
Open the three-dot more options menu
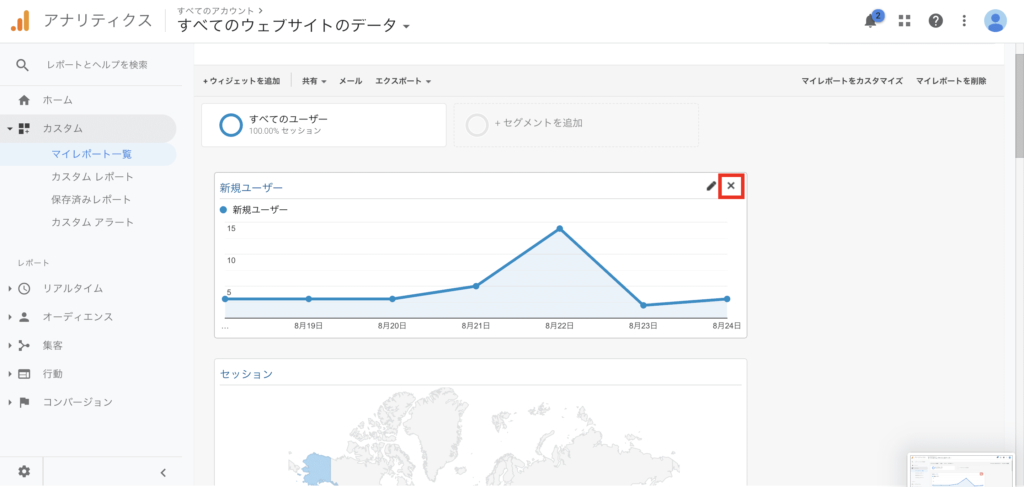tap(964, 21)
